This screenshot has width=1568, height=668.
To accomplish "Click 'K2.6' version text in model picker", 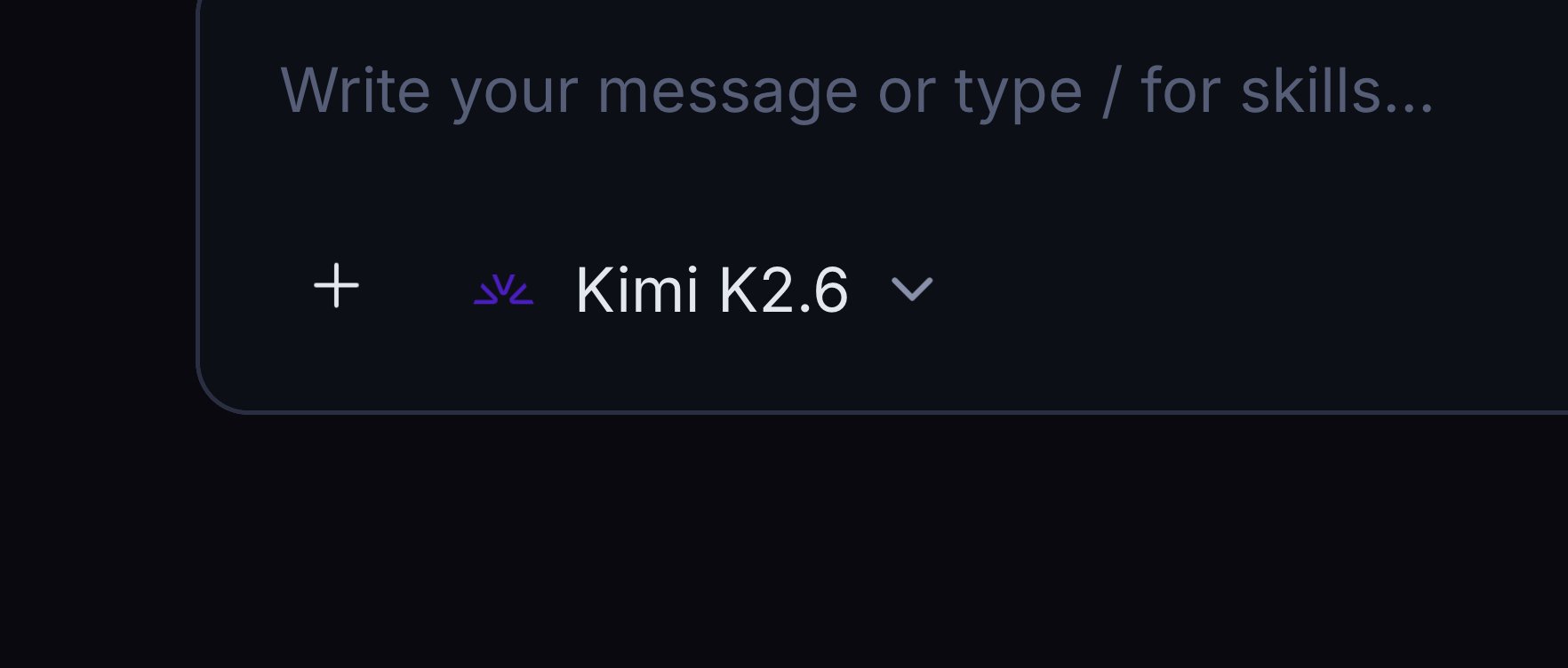I will [783, 290].
